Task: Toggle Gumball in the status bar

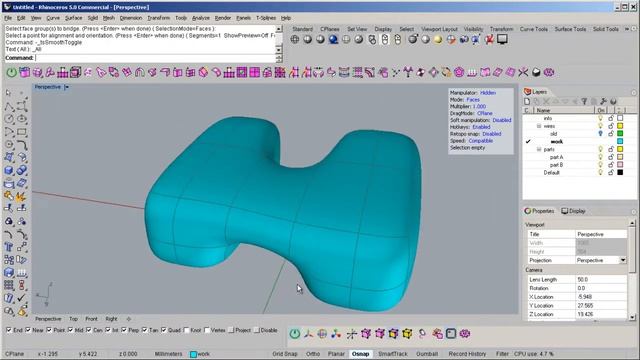Action: 427,354
